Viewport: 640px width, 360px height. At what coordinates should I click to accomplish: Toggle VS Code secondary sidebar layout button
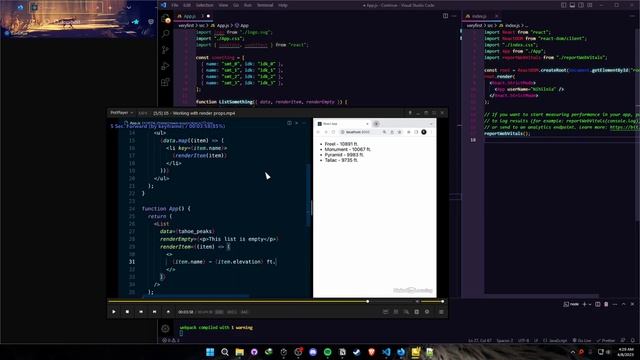click(581, 5)
